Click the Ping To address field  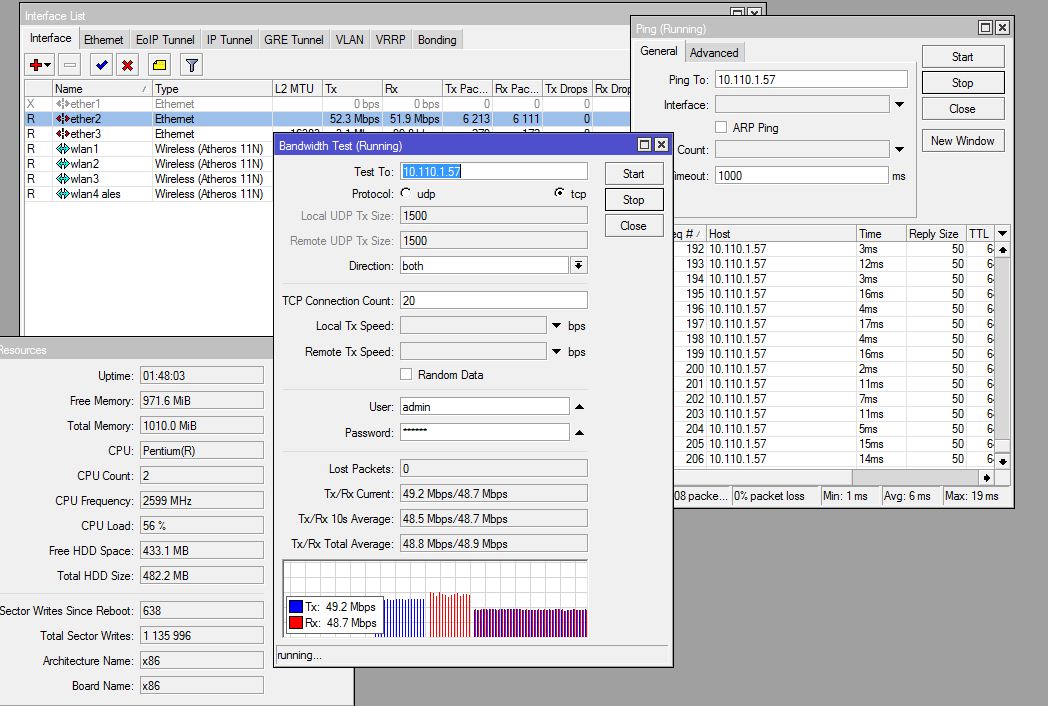click(811, 80)
